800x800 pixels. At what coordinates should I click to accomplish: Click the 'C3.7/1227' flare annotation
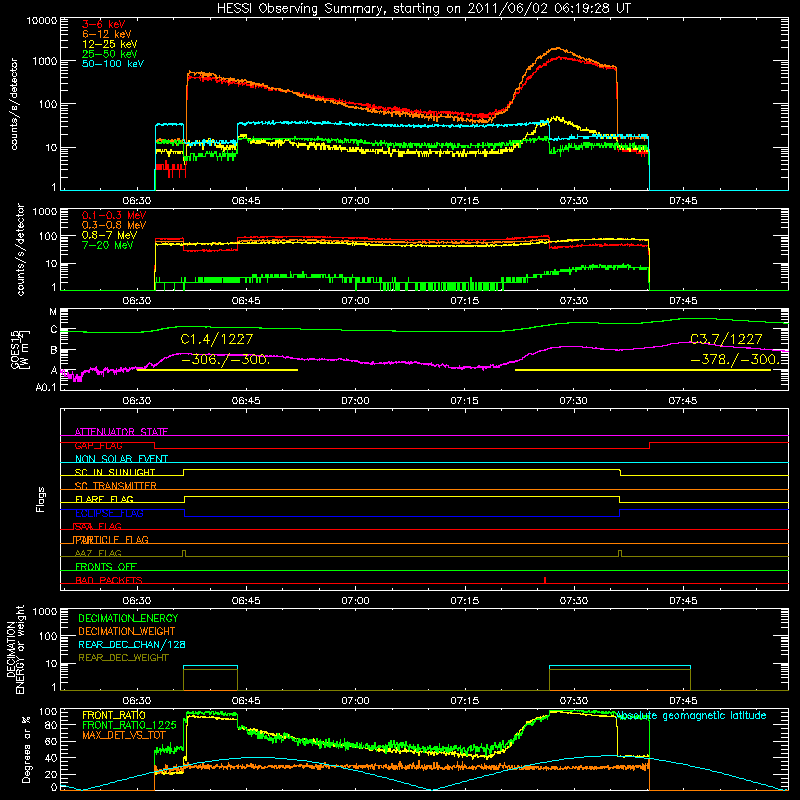[x=726, y=339]
